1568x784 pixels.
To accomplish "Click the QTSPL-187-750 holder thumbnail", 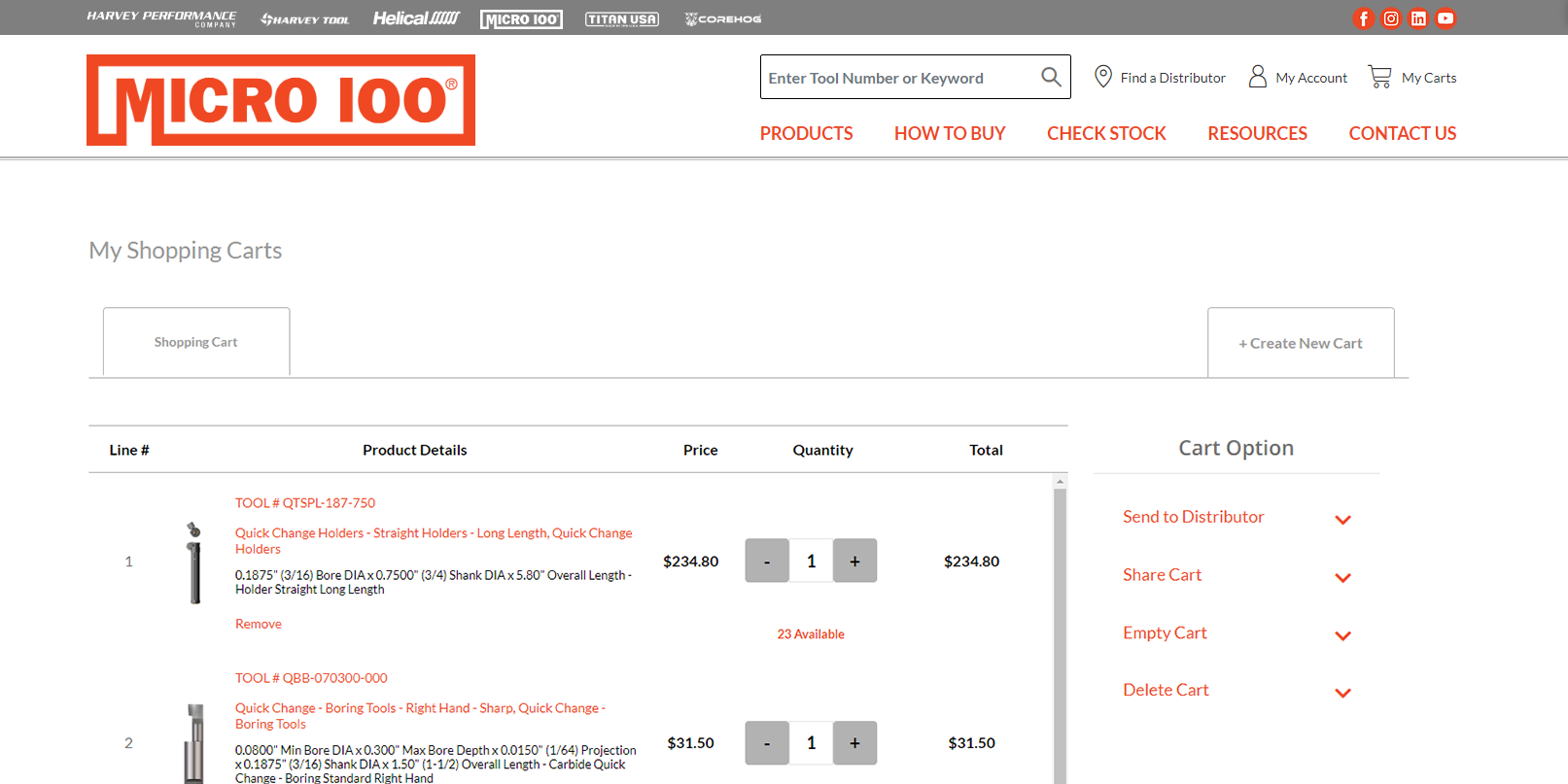I will [x=194, y=562].
